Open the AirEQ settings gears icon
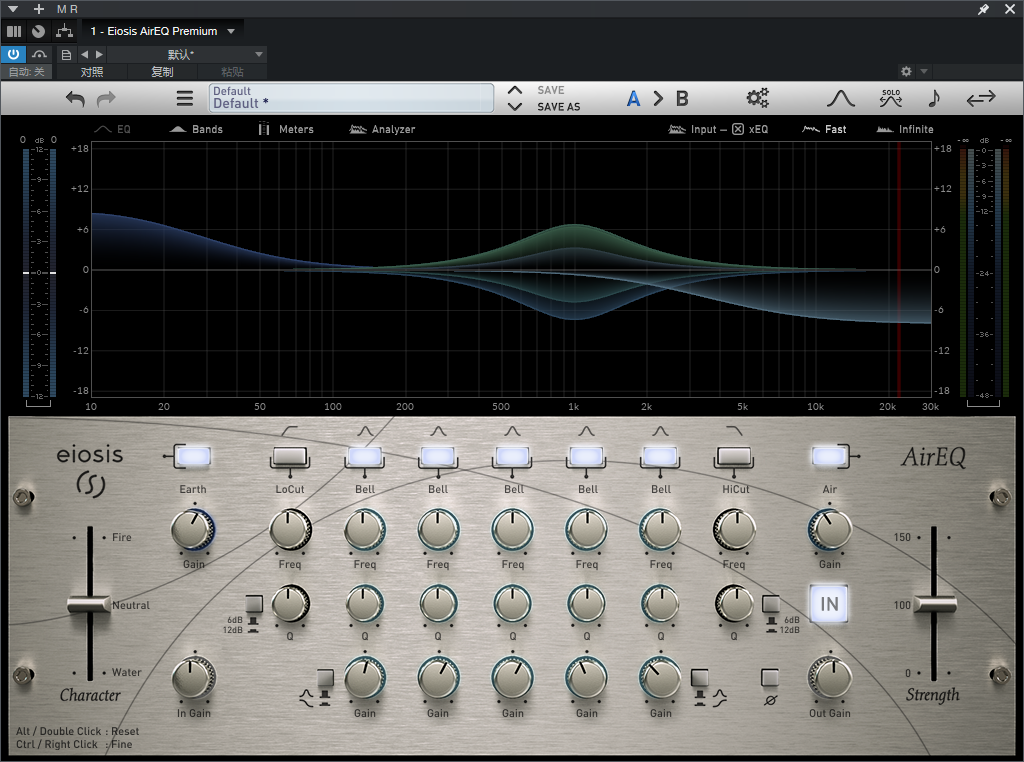The width and height of the screenshot is (1024, 762). pyautogui.click(x=758, y=99)
